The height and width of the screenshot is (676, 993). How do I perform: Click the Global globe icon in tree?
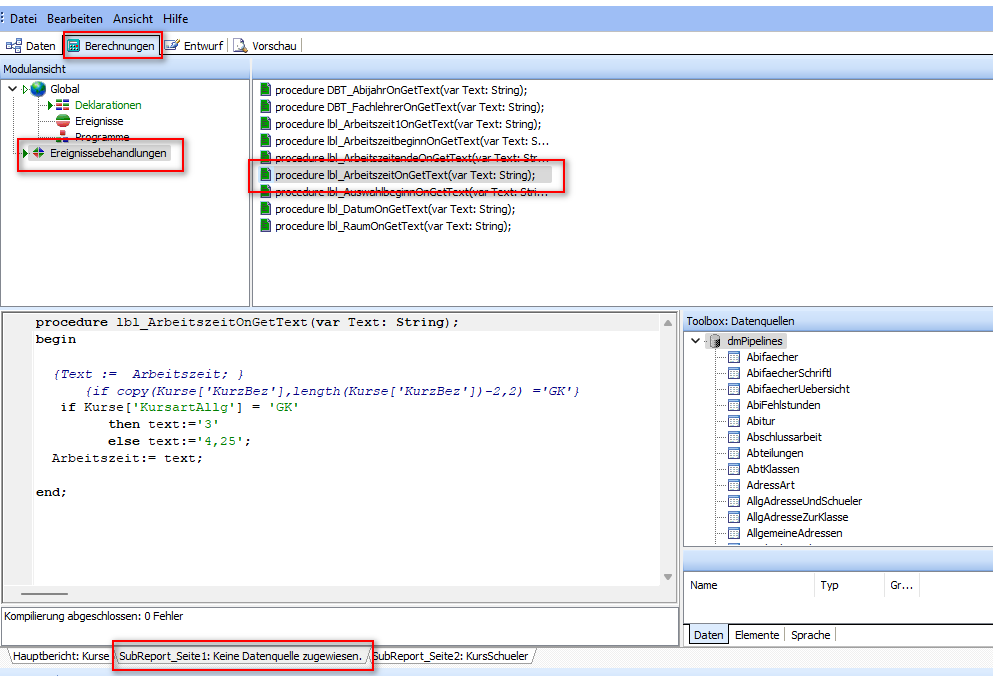[x=38, y=89]
